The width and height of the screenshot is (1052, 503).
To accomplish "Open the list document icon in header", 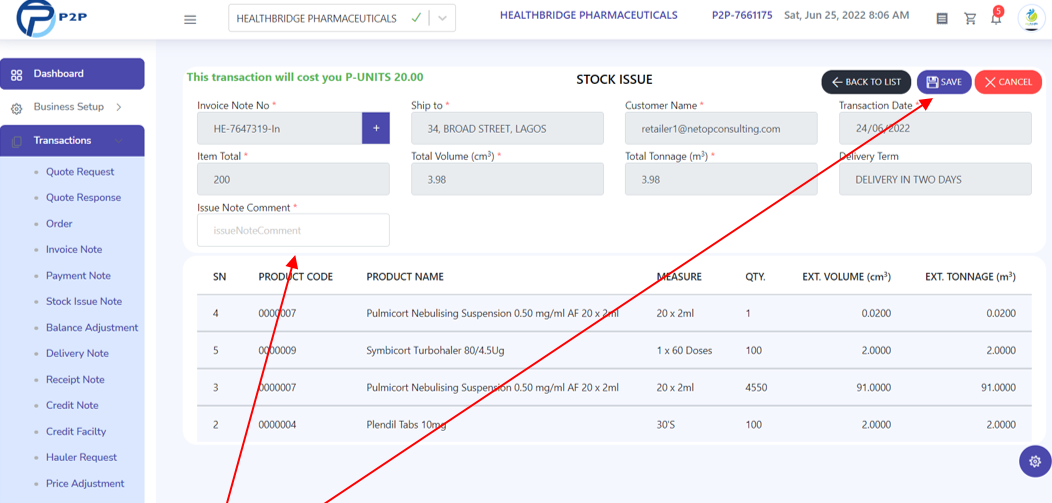I will pyautogui.click(x=942, y=19).
